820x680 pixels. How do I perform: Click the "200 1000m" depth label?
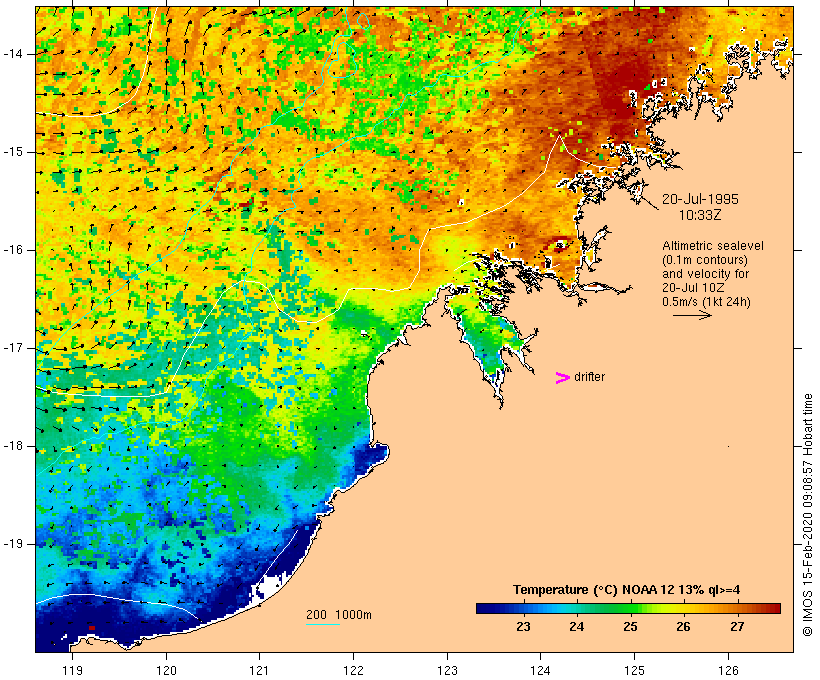(x=339, y=615)
